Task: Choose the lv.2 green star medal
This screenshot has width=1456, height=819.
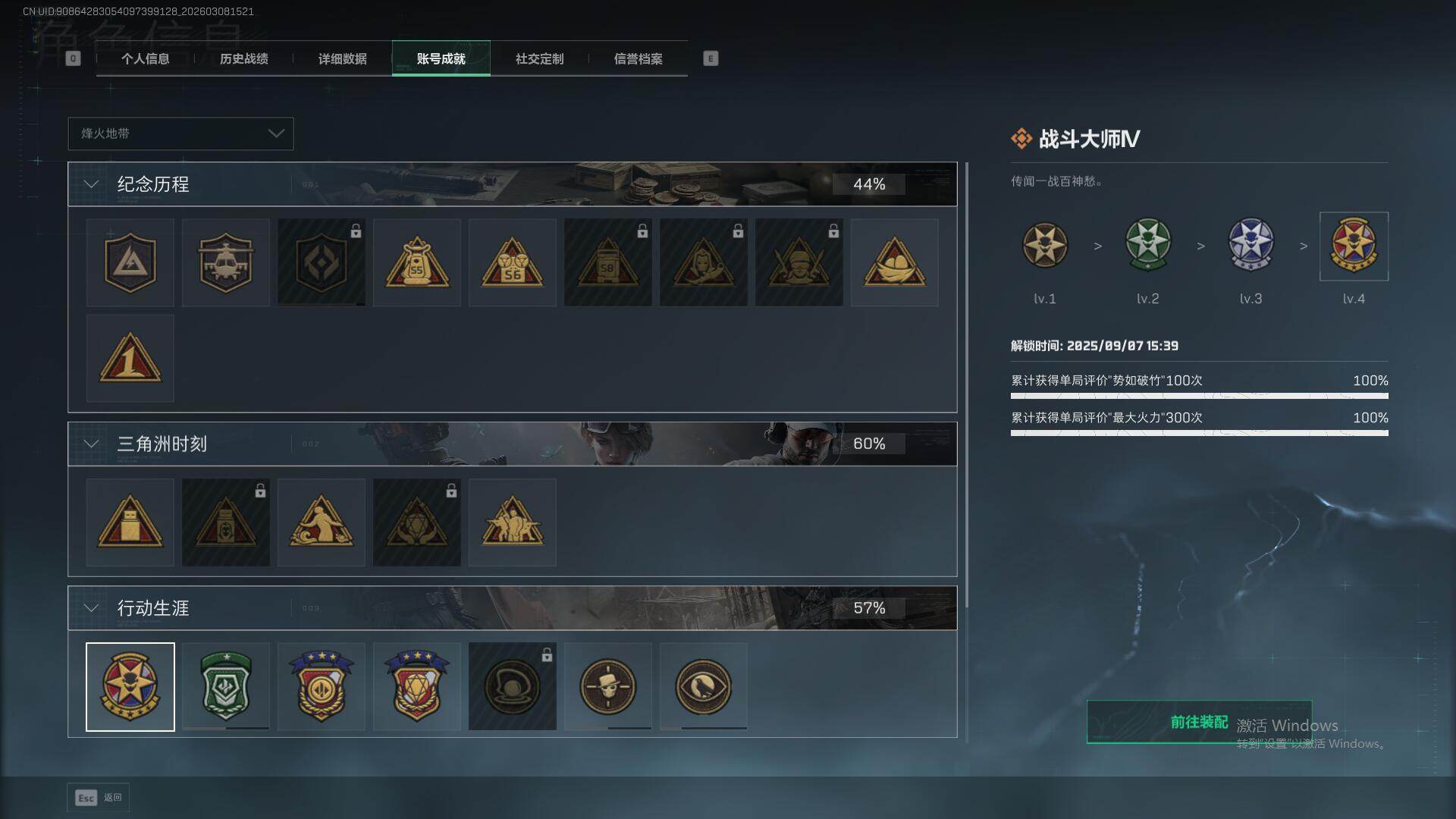Action: (x=1147, y=245)
